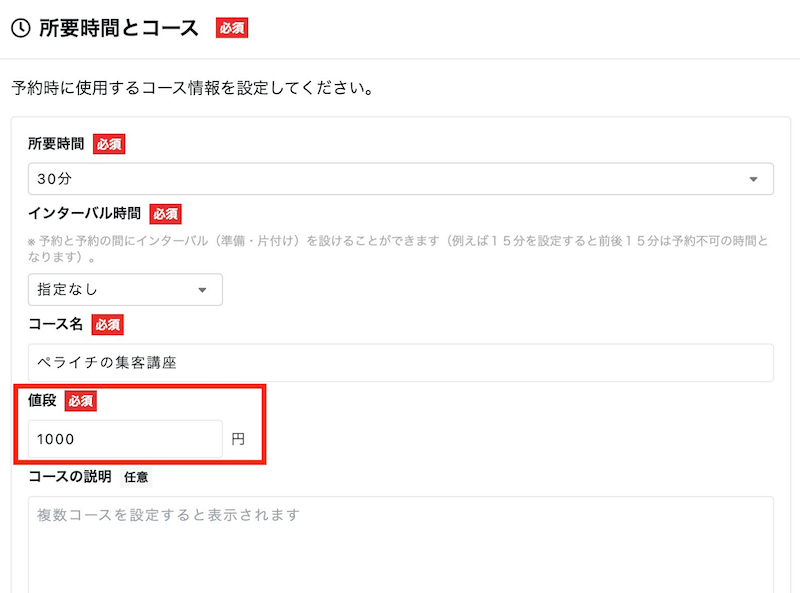
Task: Click the 任意 badge next to コースの説明
Action: coord(137,476)
